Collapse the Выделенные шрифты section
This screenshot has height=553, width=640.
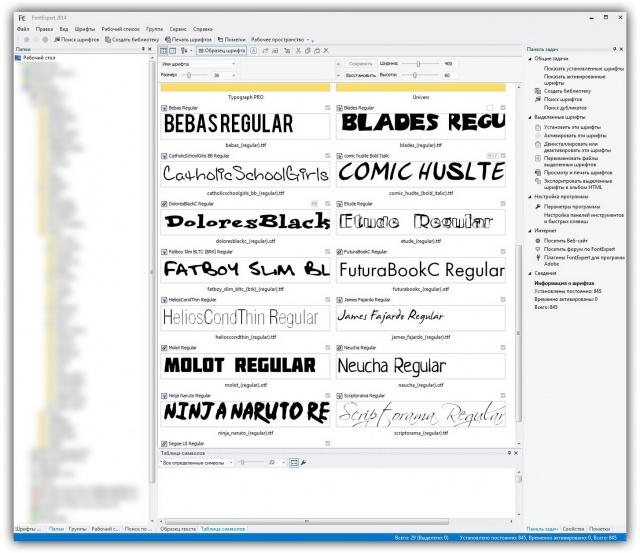(x=530, y=117)
